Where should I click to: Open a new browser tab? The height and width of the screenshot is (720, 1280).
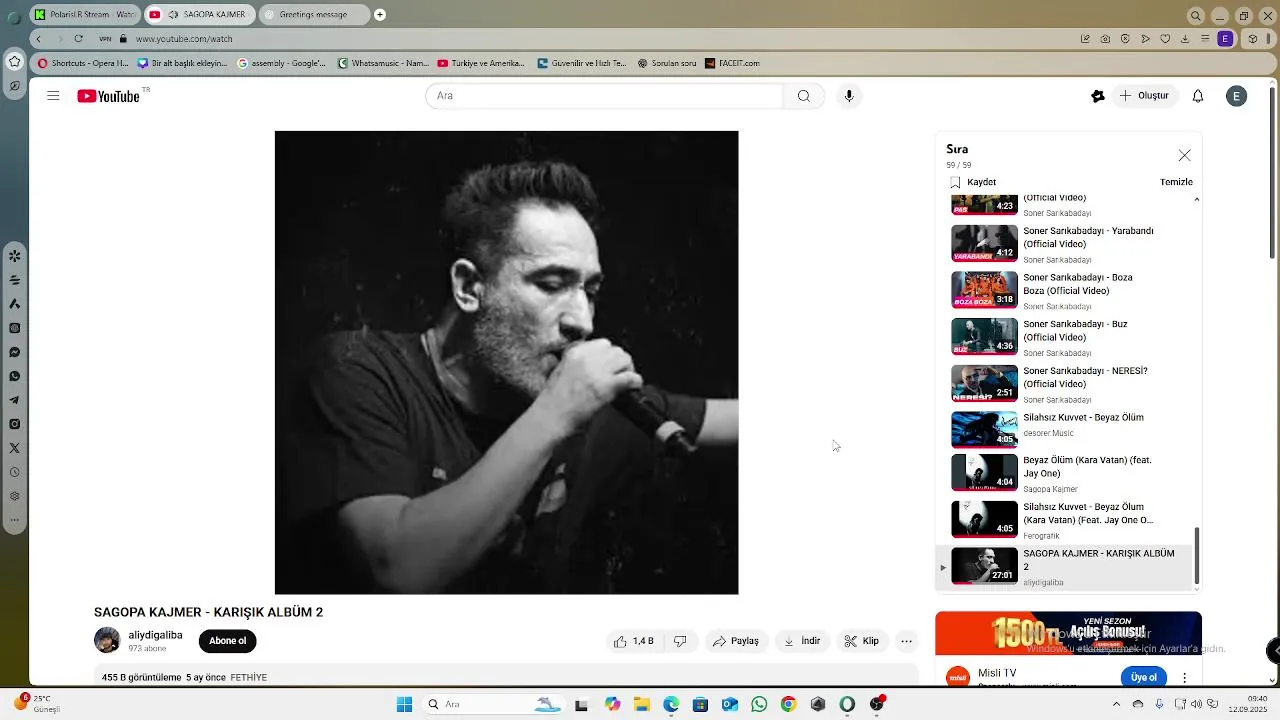click(380, 15)
